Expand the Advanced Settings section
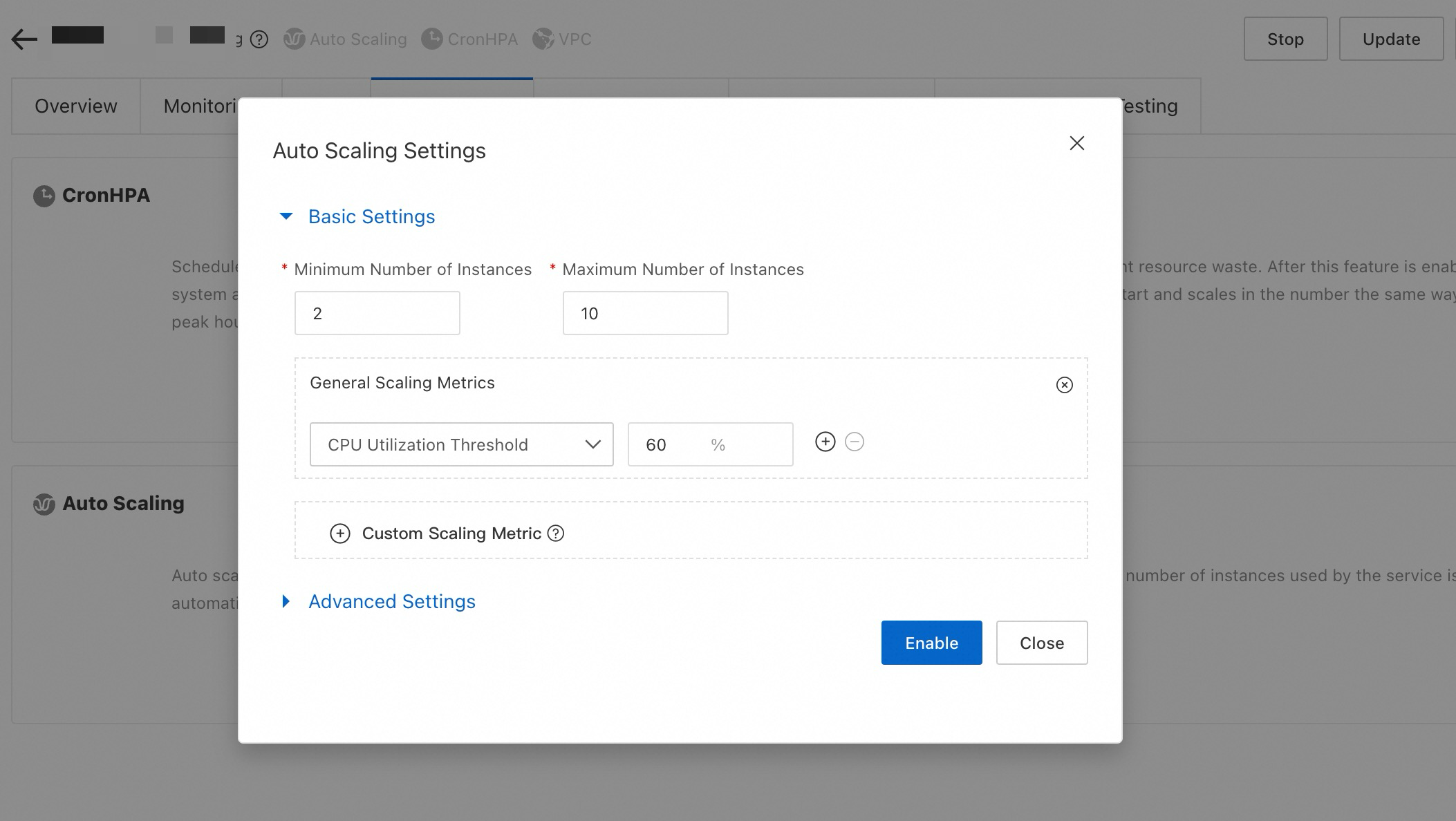The width and height of the screenshot is (1456, 821). coord(286,602)
